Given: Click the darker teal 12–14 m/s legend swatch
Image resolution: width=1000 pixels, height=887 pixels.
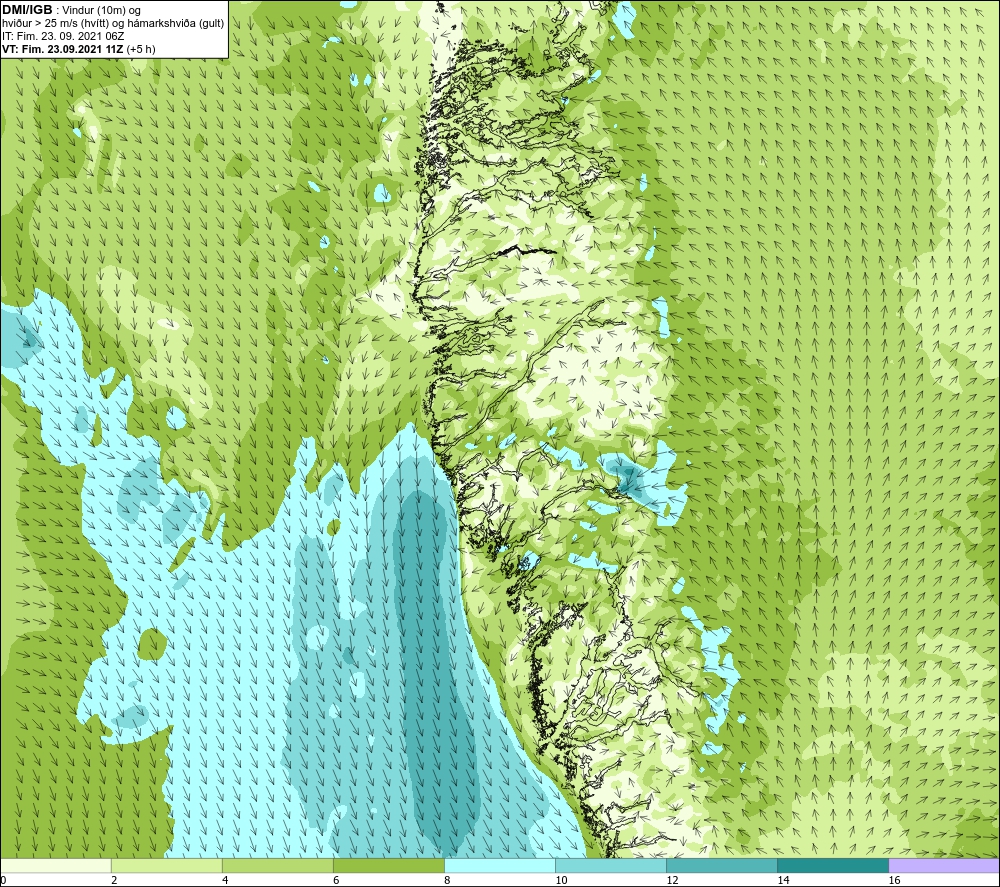Looking at the screenshot, I should pos(721,865).
